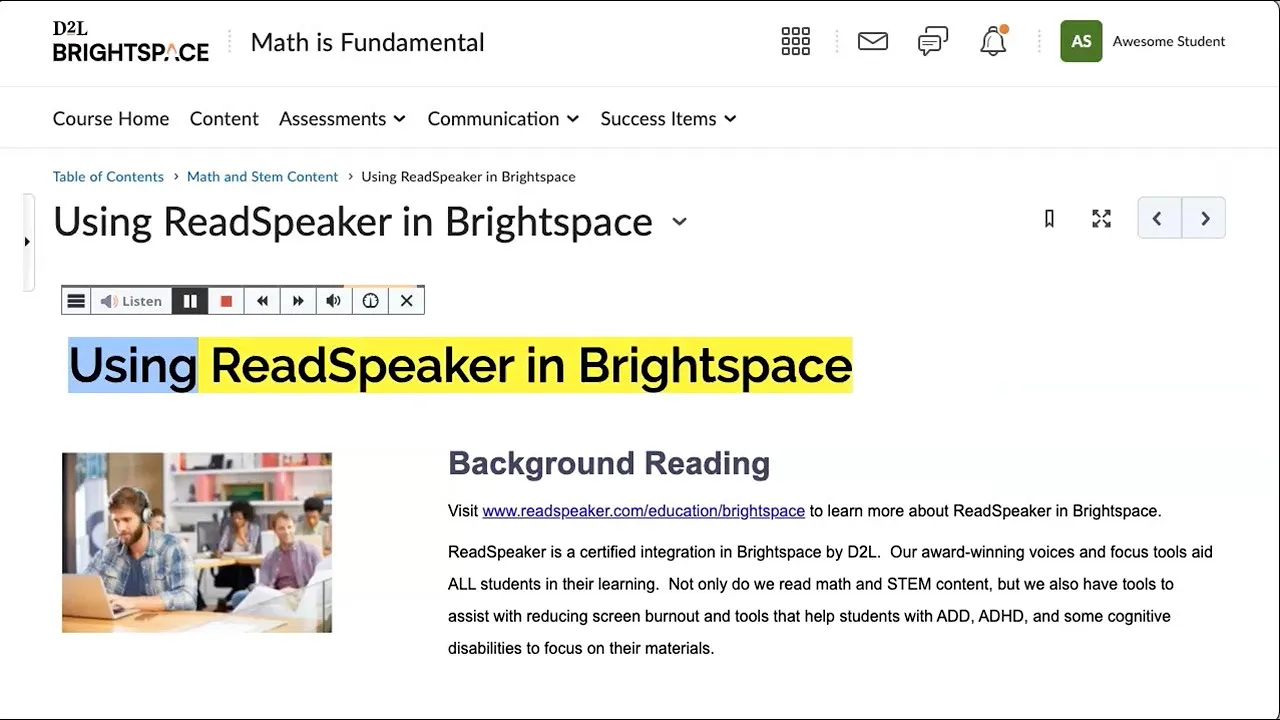This screenshot has width=1280, height=720.
Task: Close the ReadSpeaker player toolbar
Action: pyautogui.click(x=406, y=301)
